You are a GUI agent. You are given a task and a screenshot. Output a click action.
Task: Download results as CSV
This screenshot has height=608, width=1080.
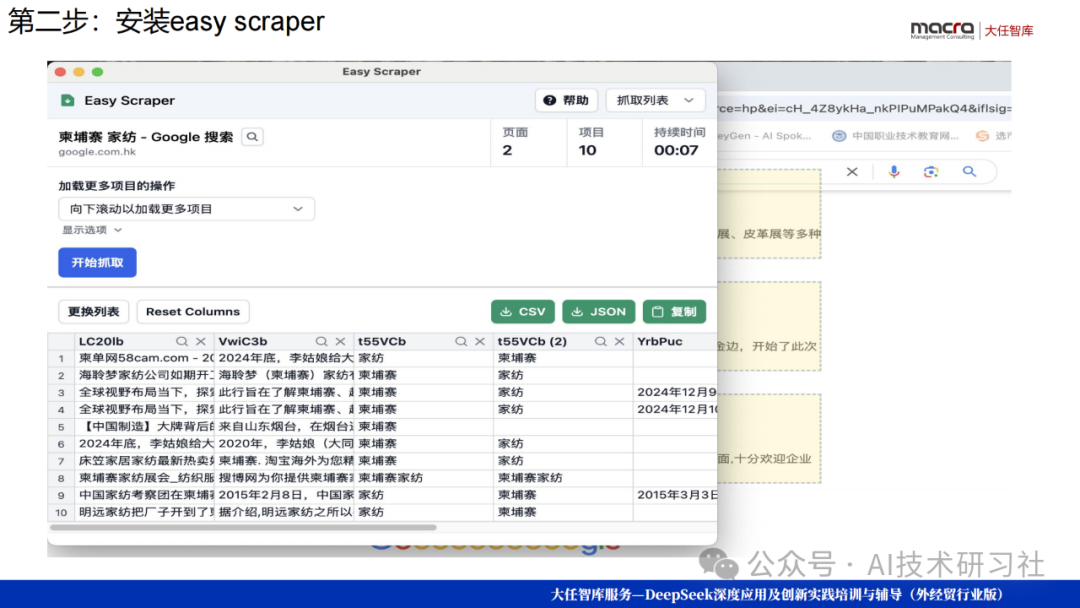pos(522,312)
